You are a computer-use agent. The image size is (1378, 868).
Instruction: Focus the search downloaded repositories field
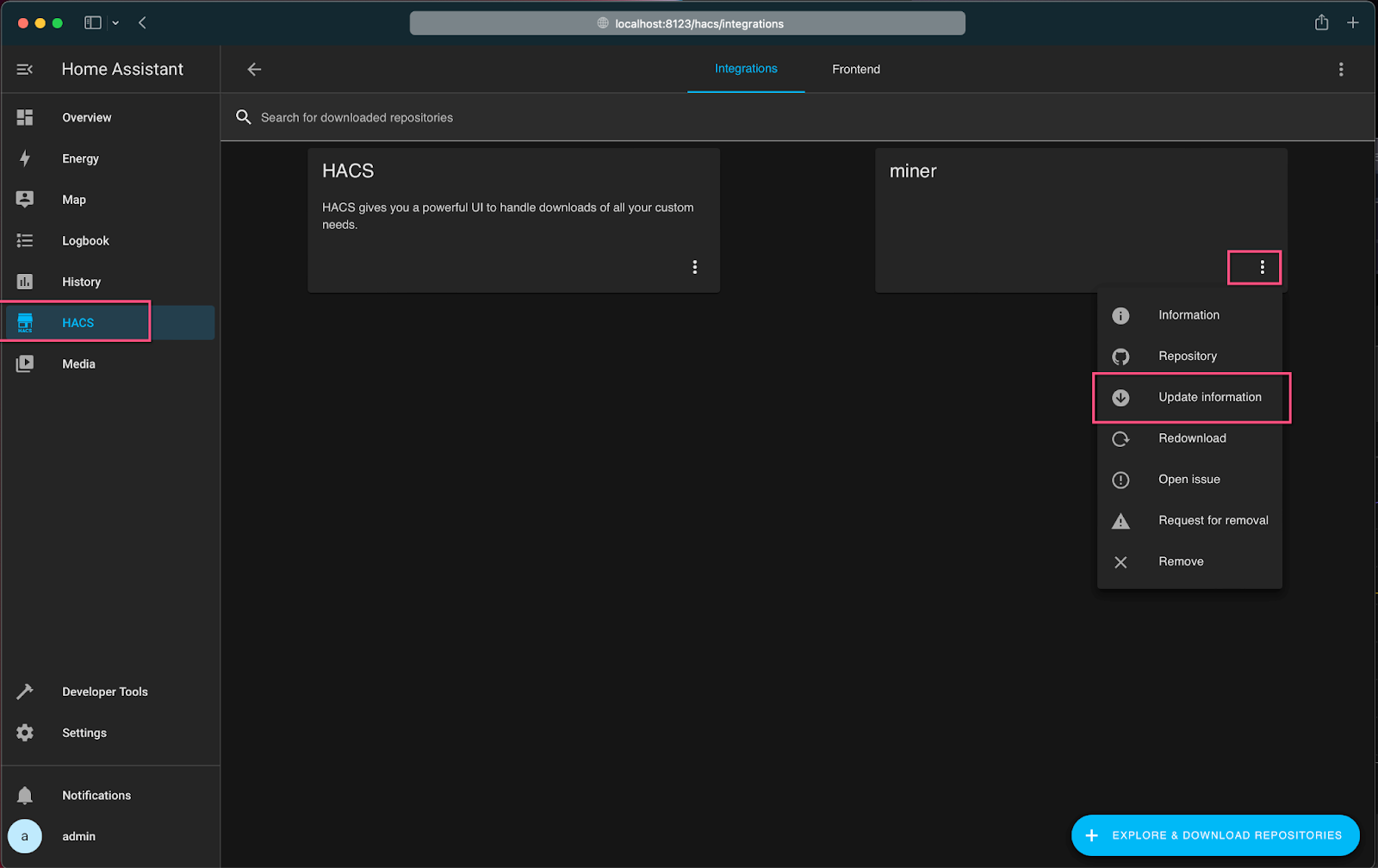[x=798, y=117]
